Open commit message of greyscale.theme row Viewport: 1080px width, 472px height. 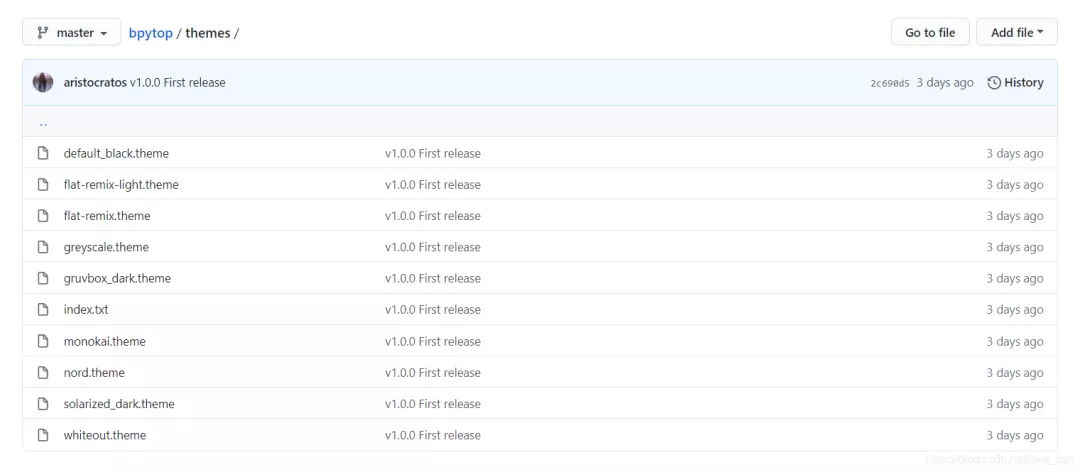click(433, 247)
